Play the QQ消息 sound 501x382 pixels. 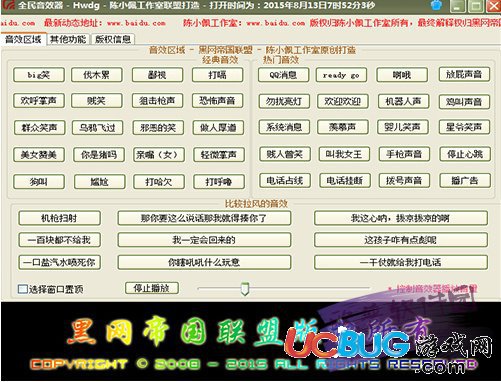283,75
